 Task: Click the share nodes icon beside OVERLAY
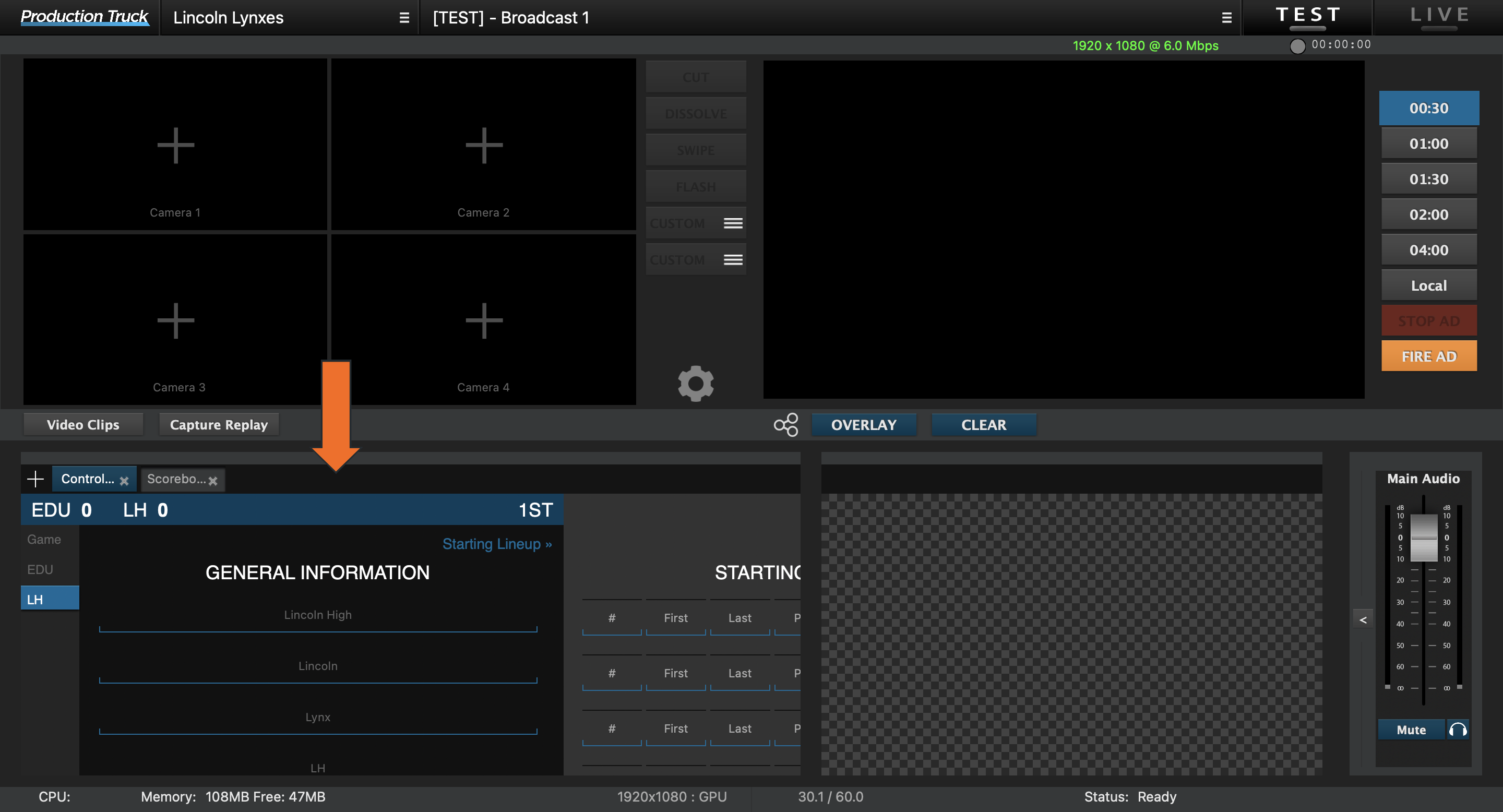point(786,425)
